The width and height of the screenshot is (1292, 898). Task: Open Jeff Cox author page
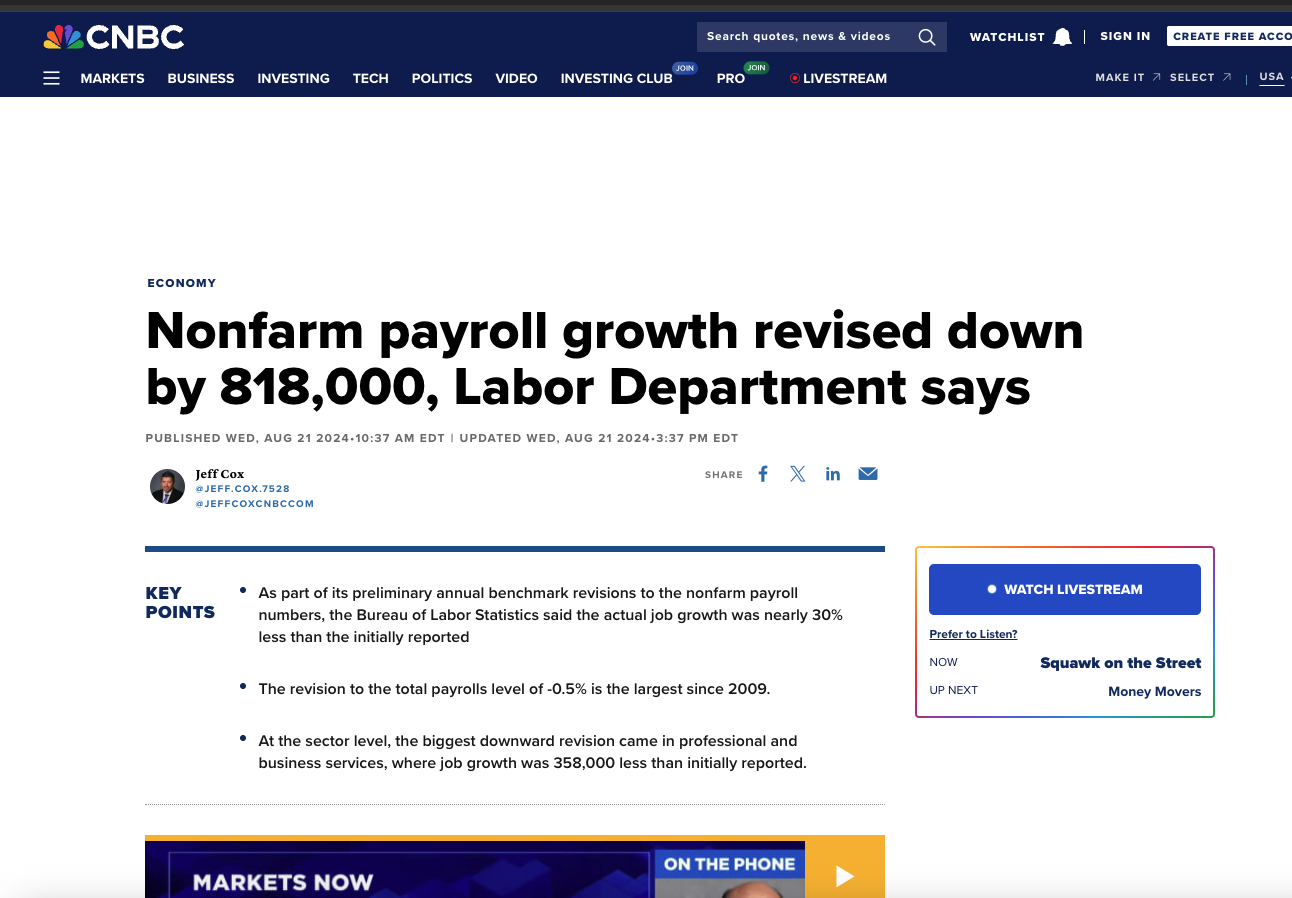(x=219, y=474)
